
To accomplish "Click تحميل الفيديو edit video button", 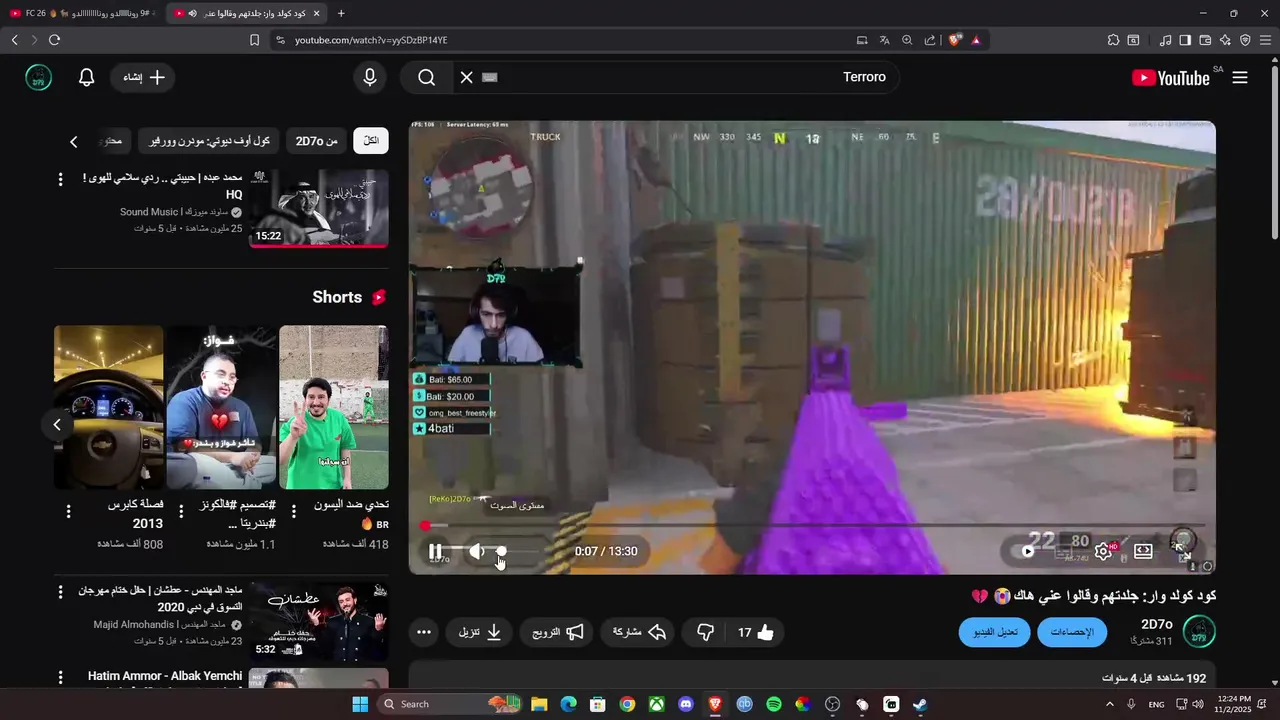I will pyautogui.click(x=994, y=632).
